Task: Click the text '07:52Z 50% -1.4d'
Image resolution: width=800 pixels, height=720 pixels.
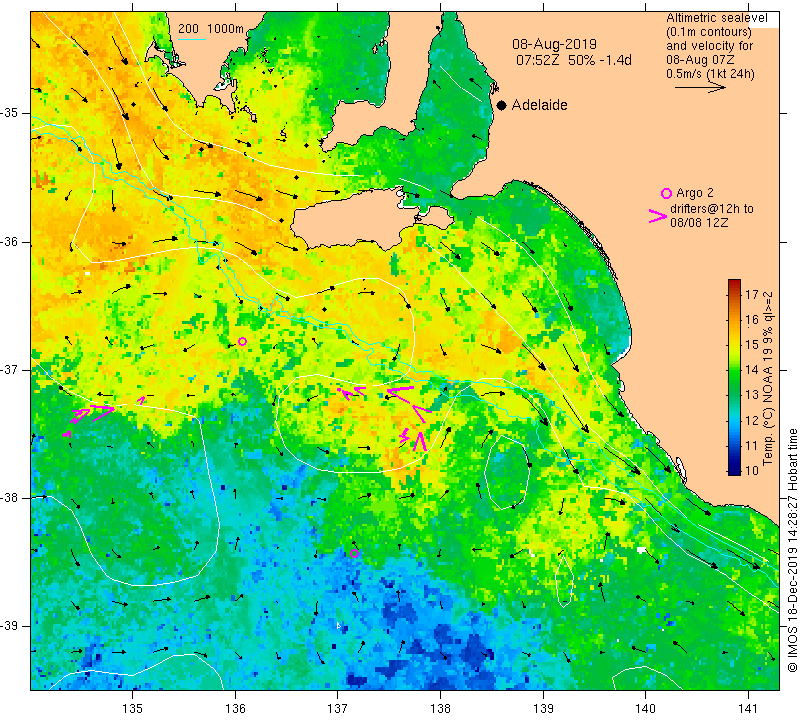Action: coord(574,60)
